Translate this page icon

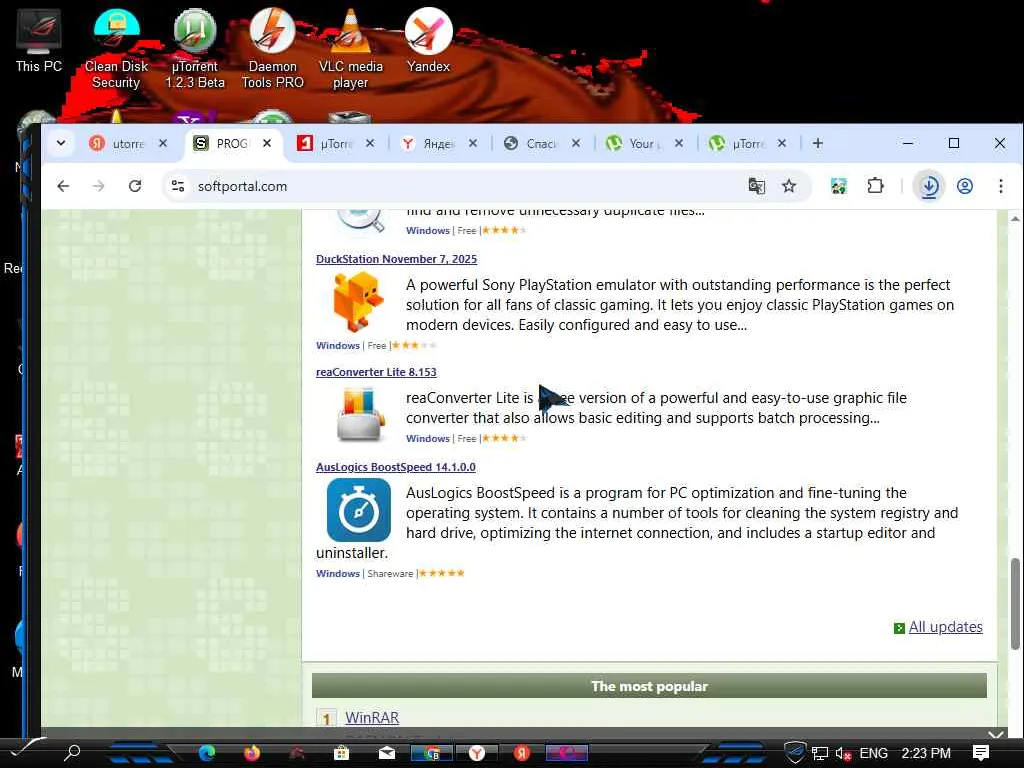[x=756, y=186]
